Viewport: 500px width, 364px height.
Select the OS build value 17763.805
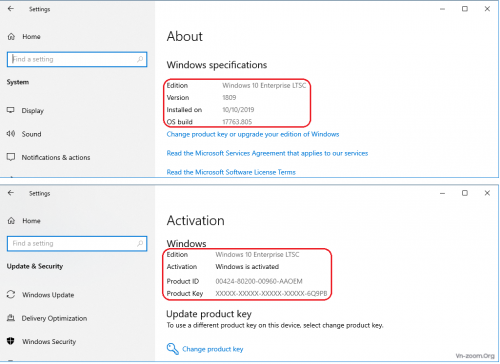237,122
